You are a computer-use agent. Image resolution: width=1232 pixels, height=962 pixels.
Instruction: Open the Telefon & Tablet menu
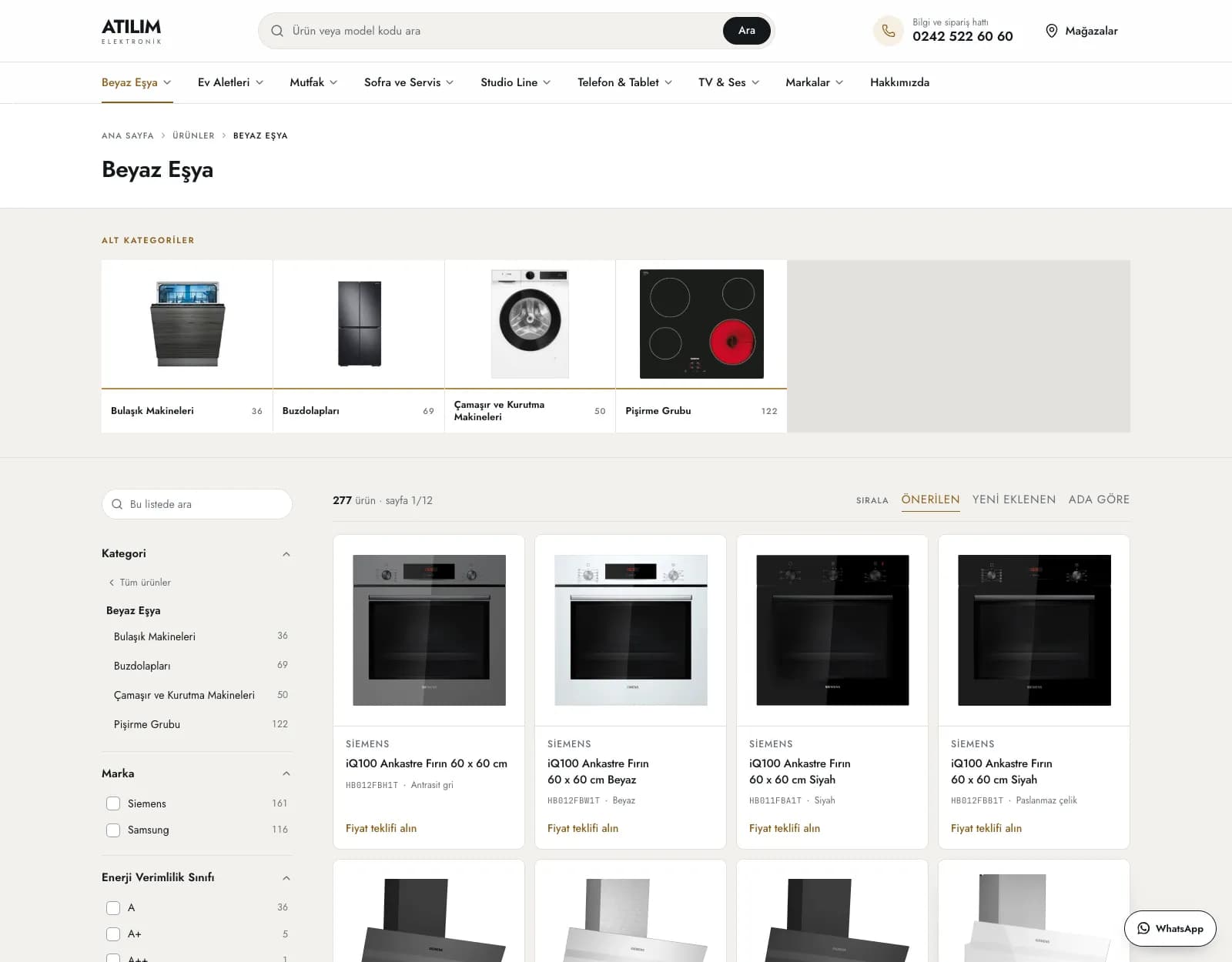(x=624, y=82)
